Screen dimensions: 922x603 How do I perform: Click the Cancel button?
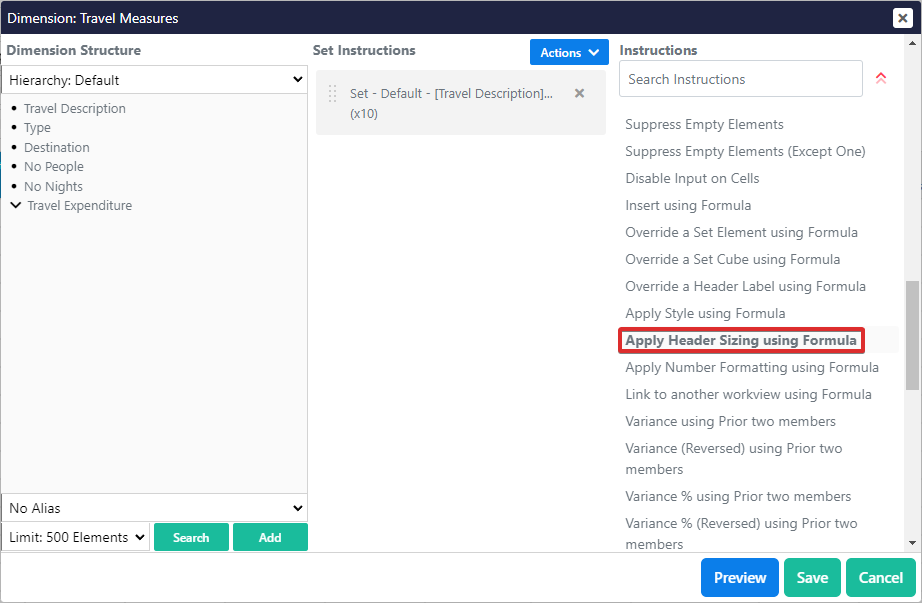[880, 577]
